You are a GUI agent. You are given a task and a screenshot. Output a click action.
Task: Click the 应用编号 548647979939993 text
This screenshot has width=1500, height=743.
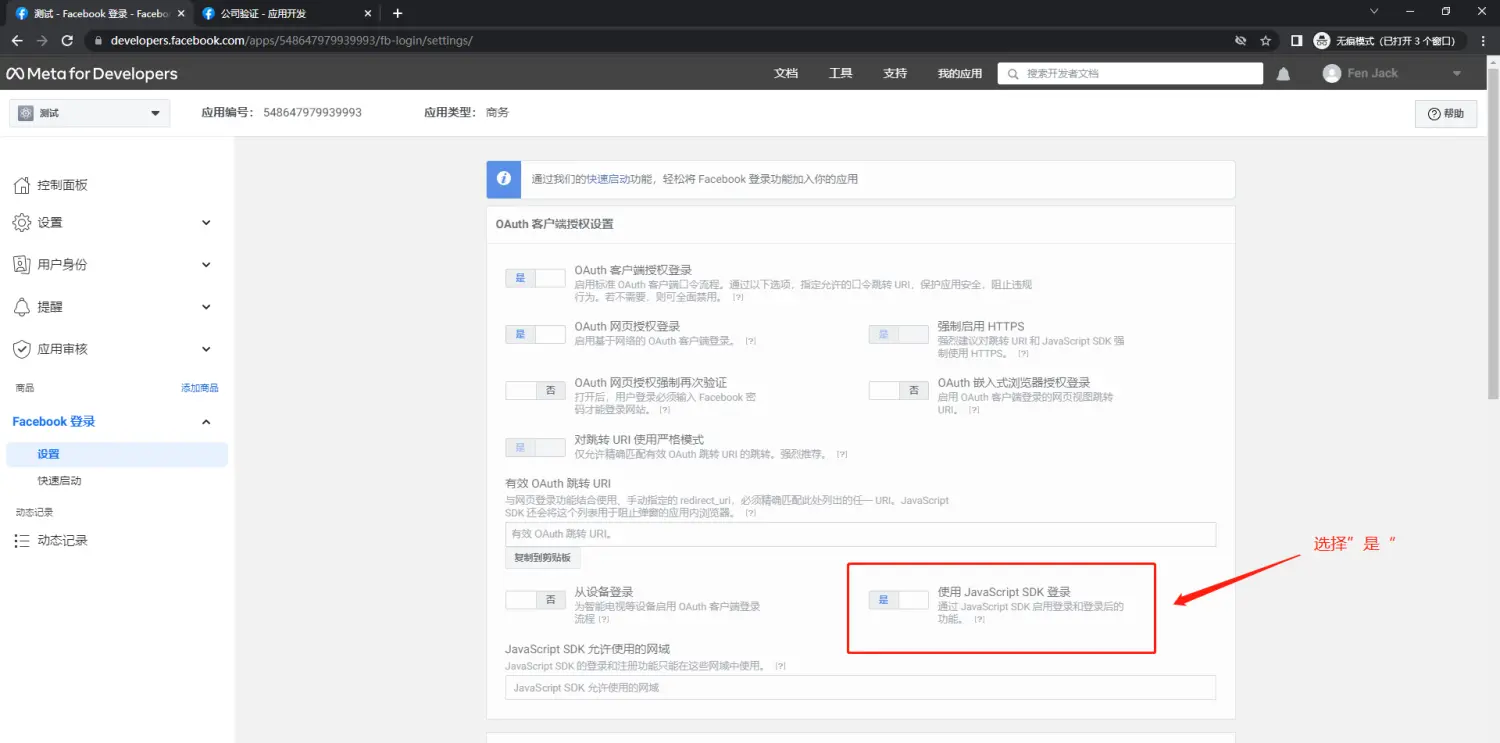[x=281, y=113]
